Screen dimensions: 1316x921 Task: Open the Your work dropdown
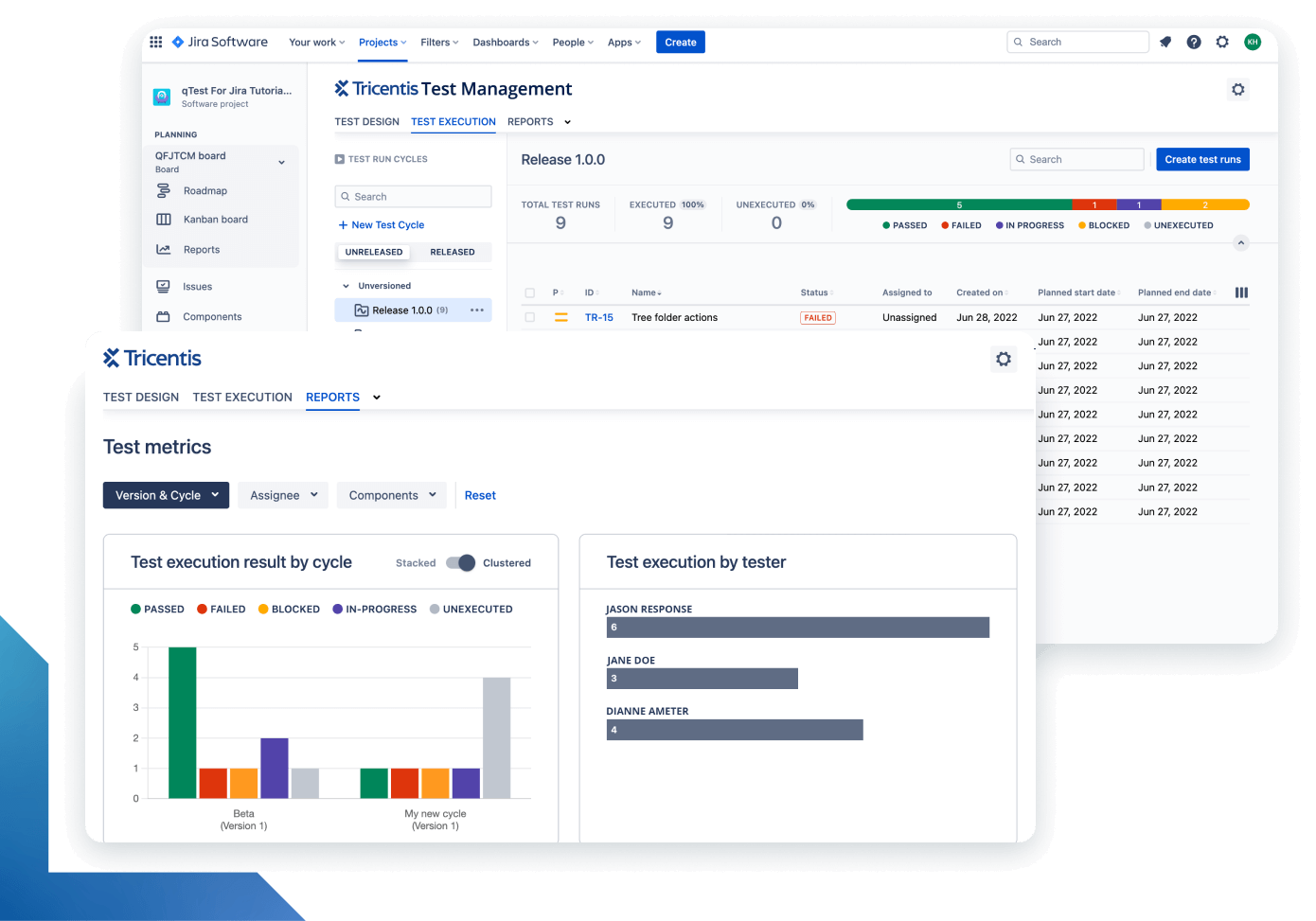(316, 43)
